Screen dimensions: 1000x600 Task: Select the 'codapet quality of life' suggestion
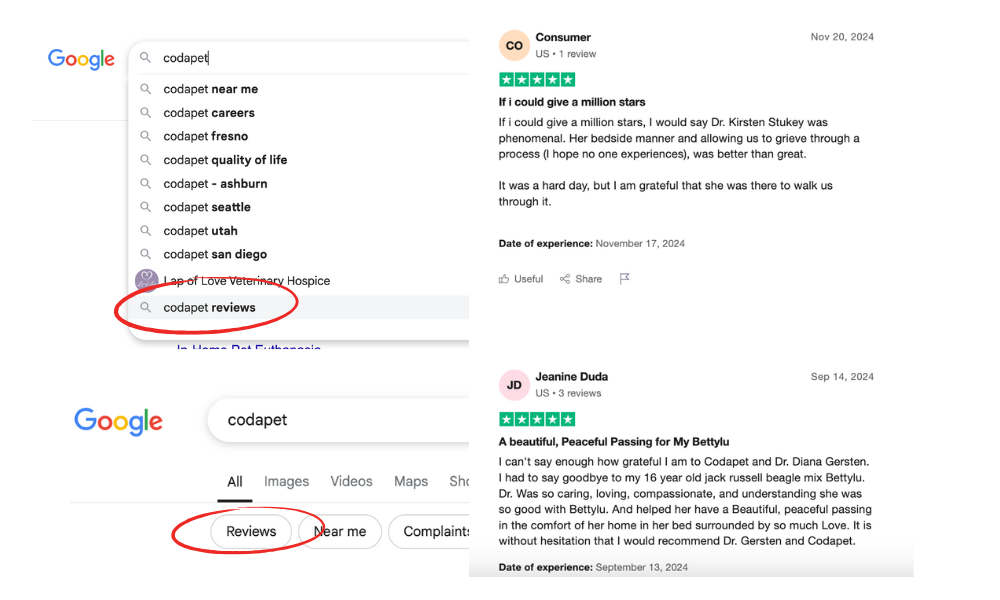pos(225,159)
